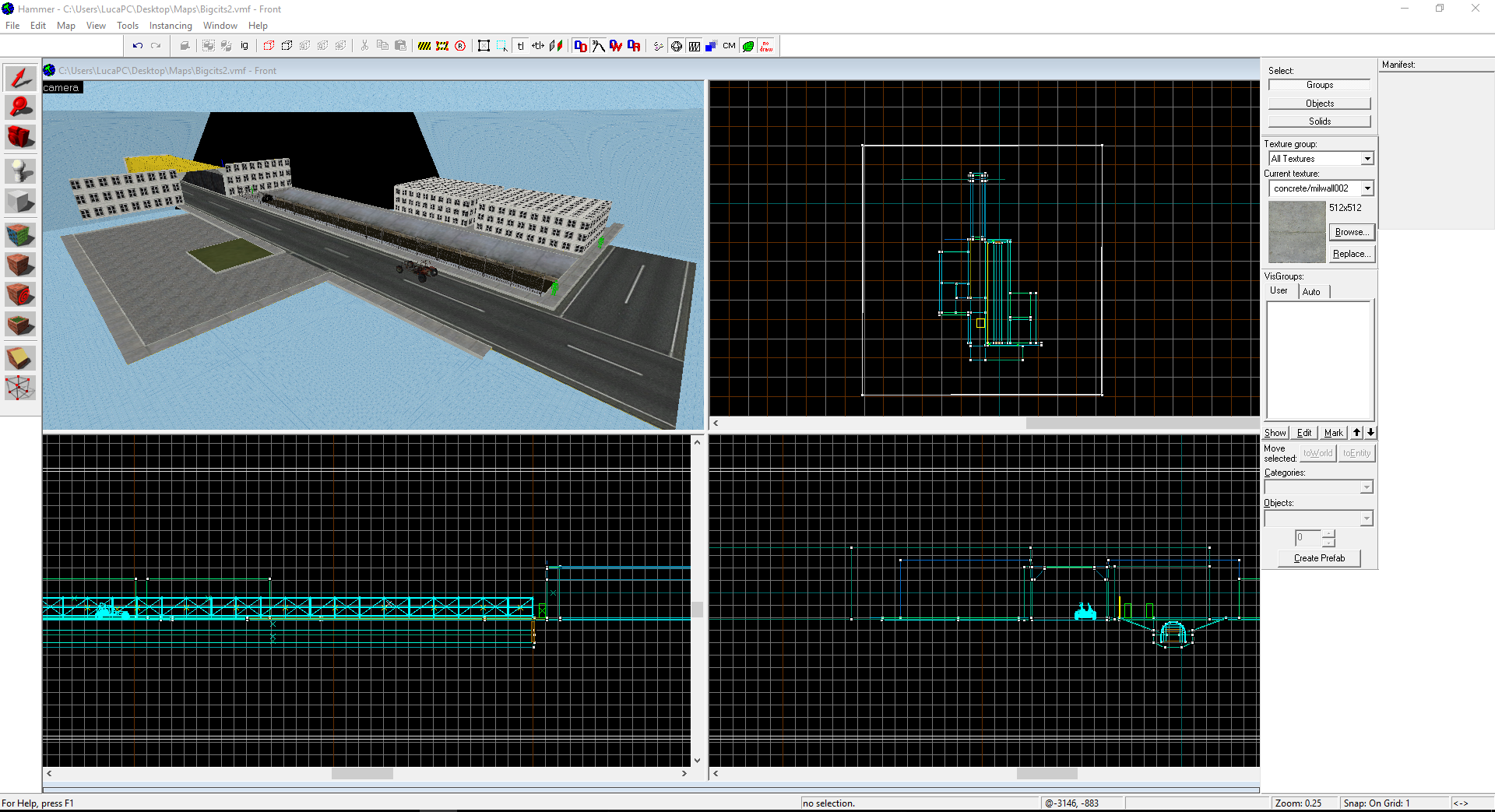Open the File menu
This screenshot has width=1495, height=812.
pos(12,26)
